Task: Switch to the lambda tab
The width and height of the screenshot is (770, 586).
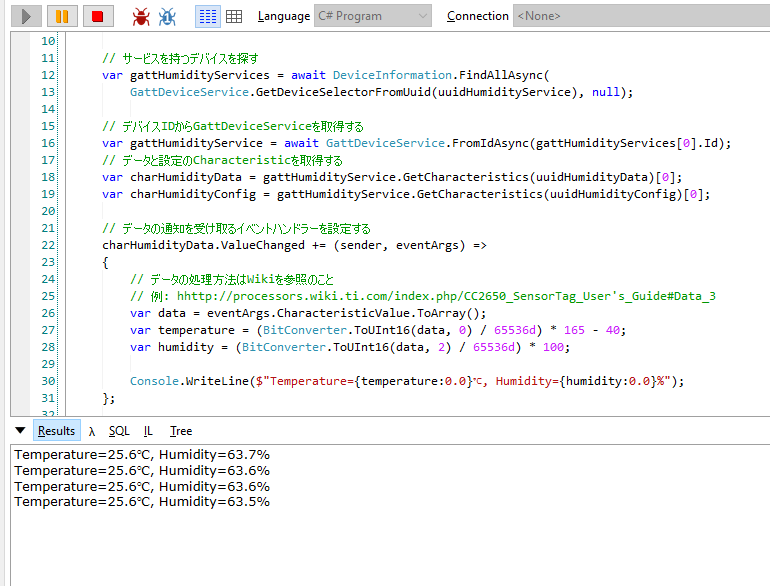Action: click(92, 431)
